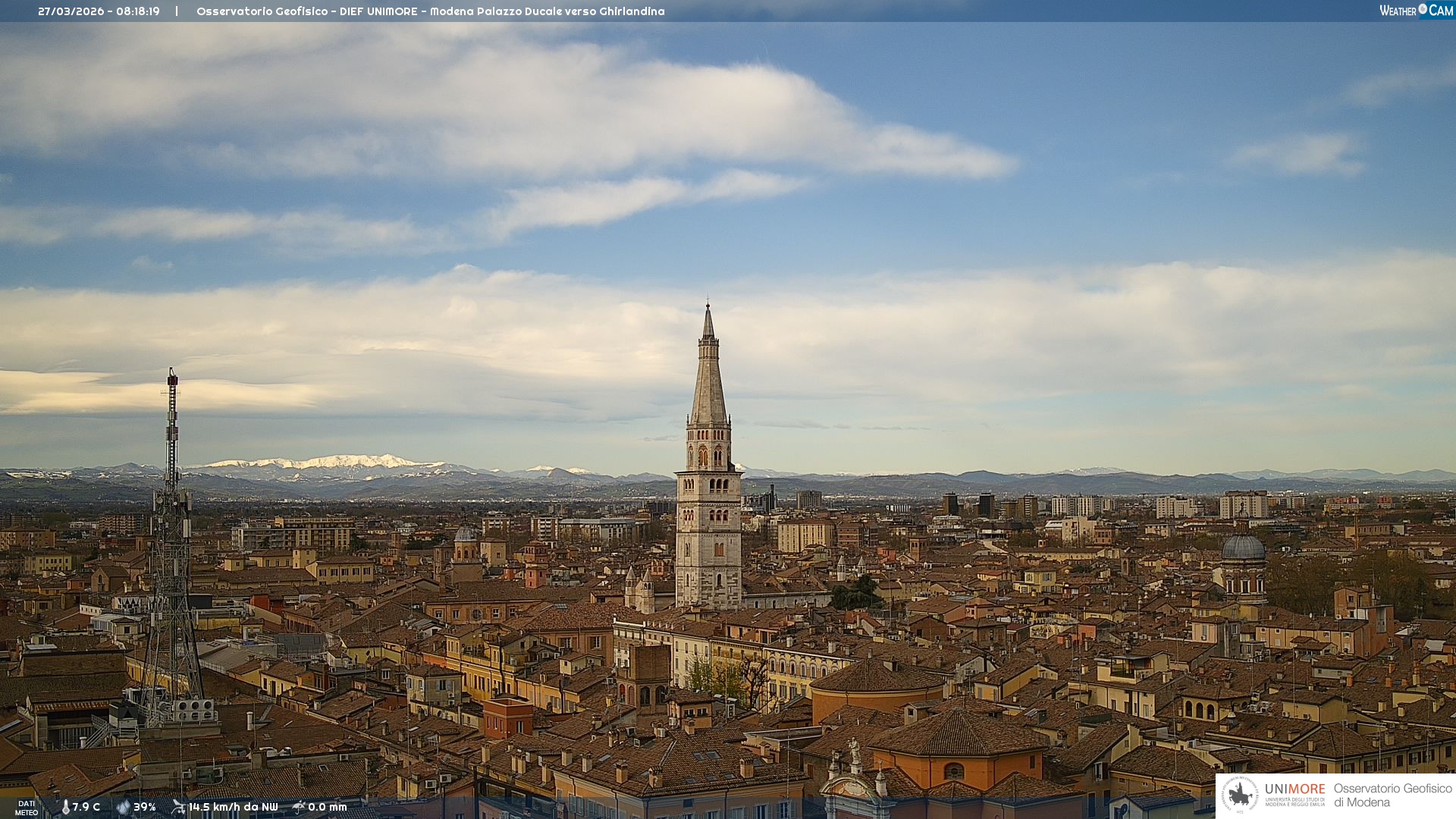Click the DATI METEO label

27,808
